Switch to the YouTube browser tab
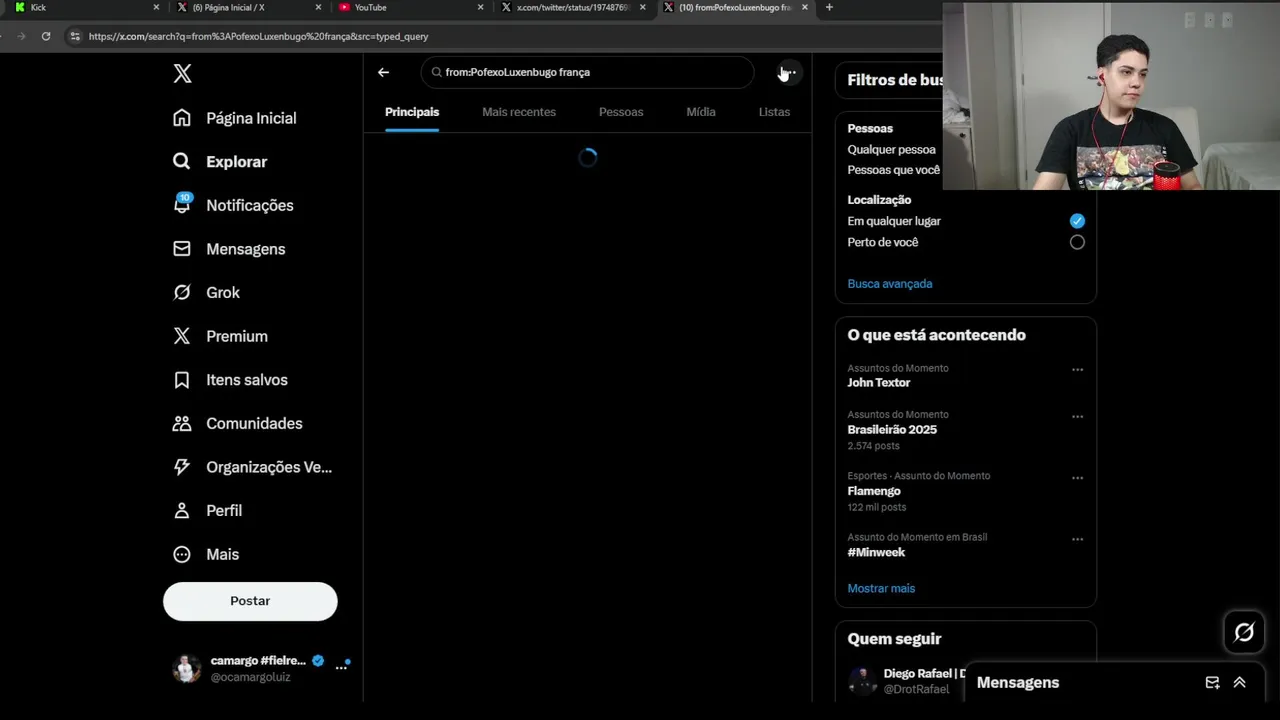1280x720 pixels. coord(410,7)
